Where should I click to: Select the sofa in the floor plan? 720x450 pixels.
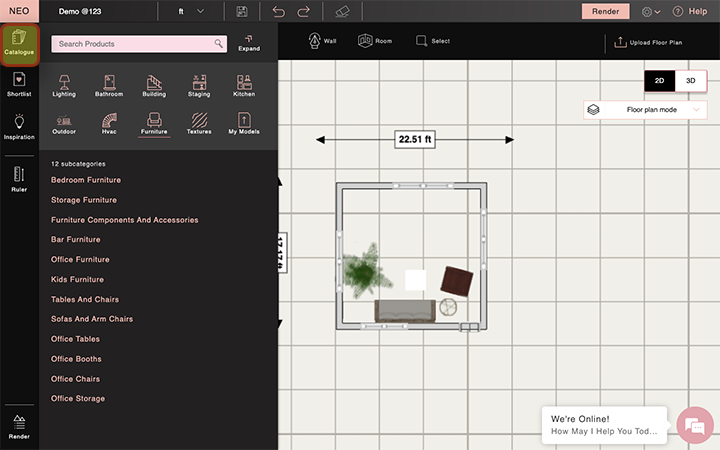[x=405, y=311]
